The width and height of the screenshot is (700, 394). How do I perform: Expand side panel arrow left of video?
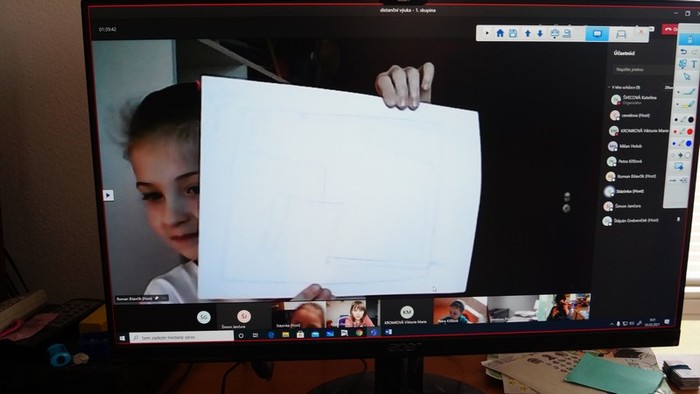(x=108, y=195)
